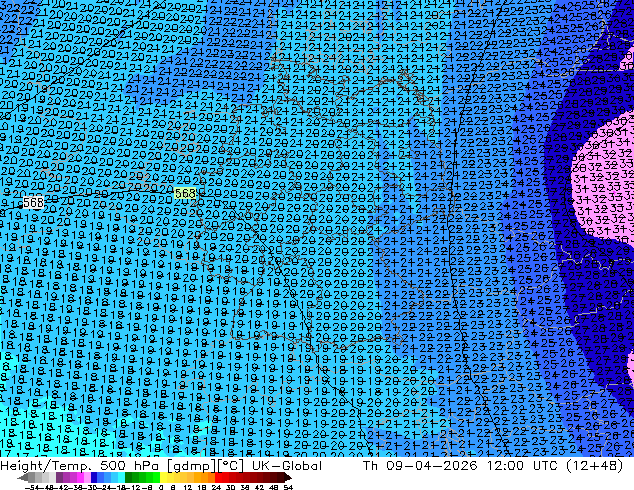Click the '[gdmp][°C]' units label
The width and height of the screenshot is (634, 490).
[206, 466]
